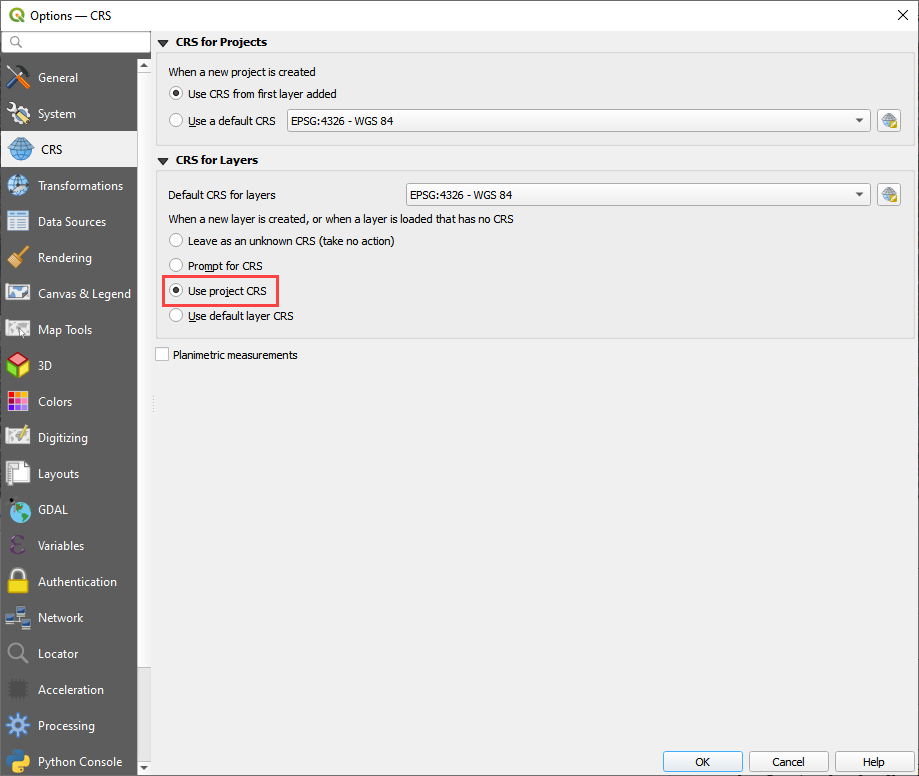The image size is (919, 776).
Task: Open the default CRS for layers dropdown
Action: coord(637,195)
